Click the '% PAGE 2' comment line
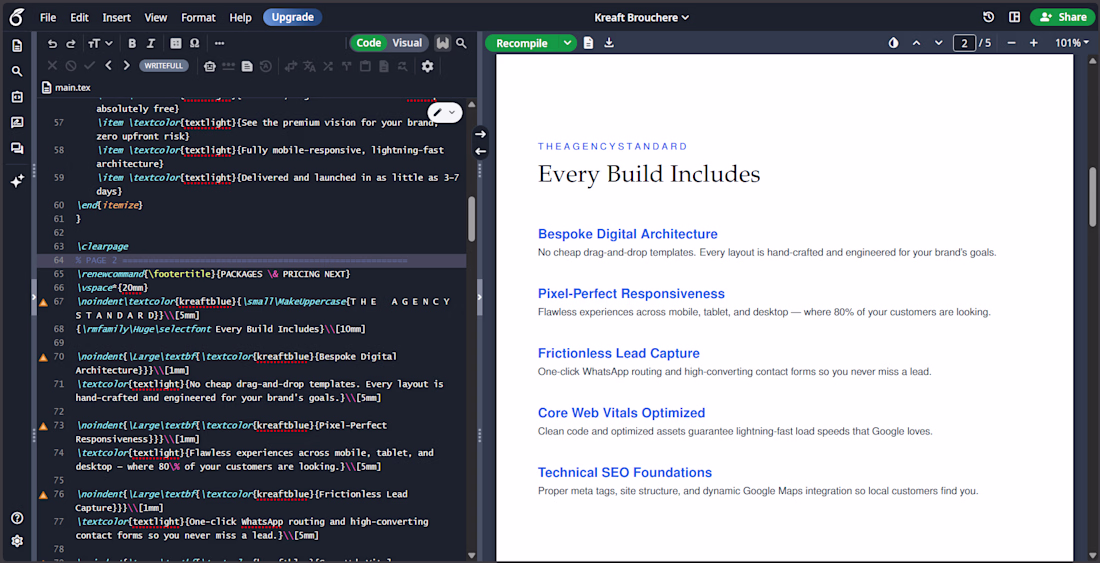This screenshot has width=1100, height=563. (242, 260)
